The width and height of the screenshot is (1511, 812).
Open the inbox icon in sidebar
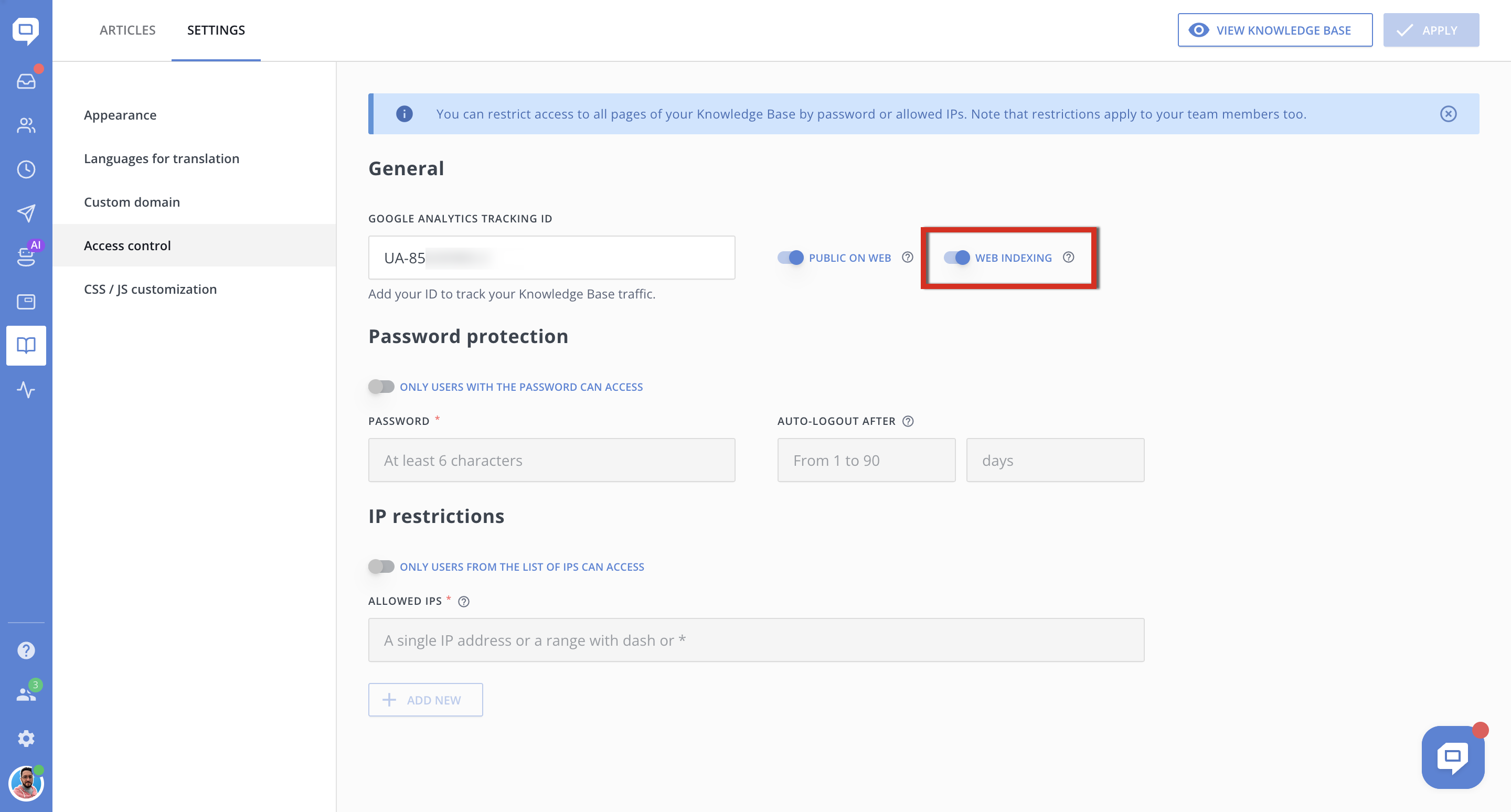coord(26,81)
